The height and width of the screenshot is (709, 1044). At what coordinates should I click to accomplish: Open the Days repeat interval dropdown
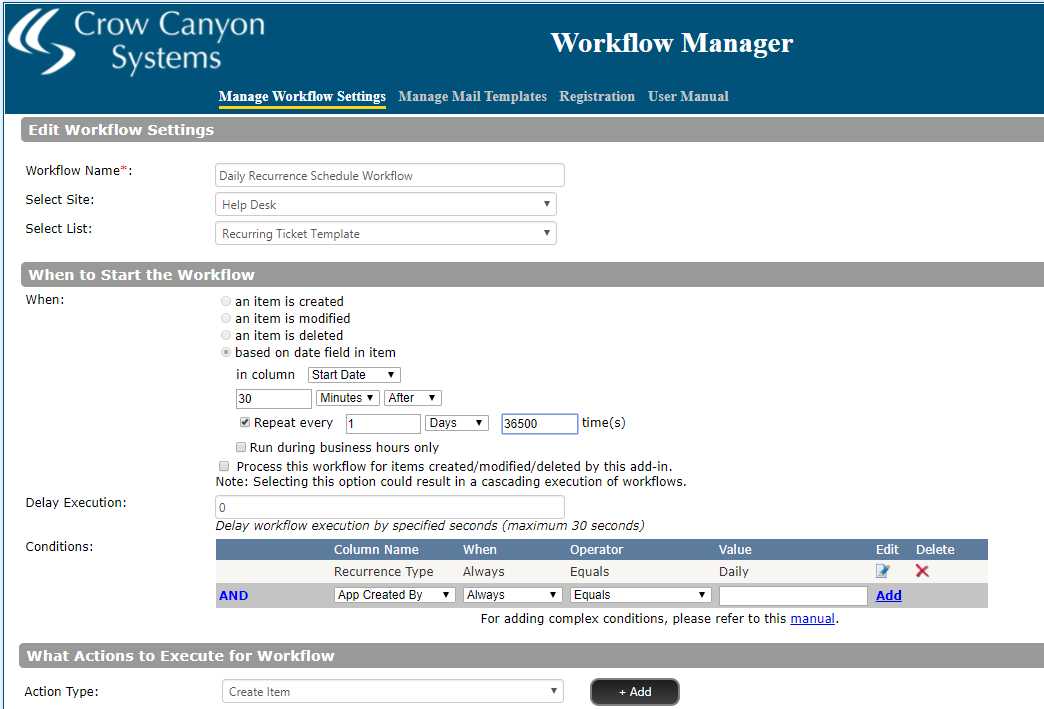point(457,423)
